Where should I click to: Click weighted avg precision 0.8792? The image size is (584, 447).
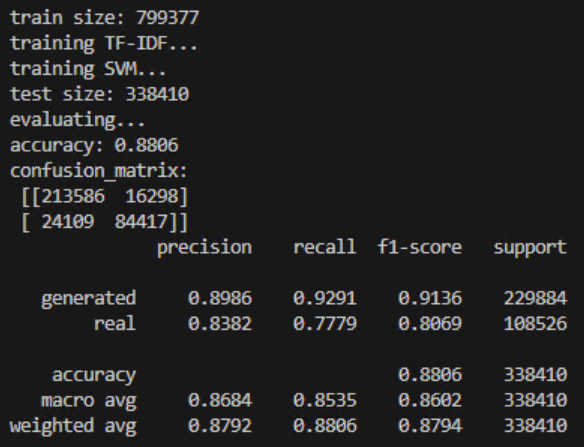[x=220, y=425]
